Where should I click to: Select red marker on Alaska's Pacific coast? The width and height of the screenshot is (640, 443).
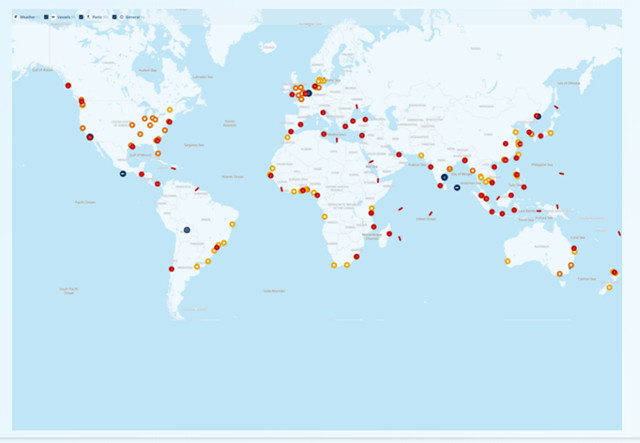[x=66, y=85]
